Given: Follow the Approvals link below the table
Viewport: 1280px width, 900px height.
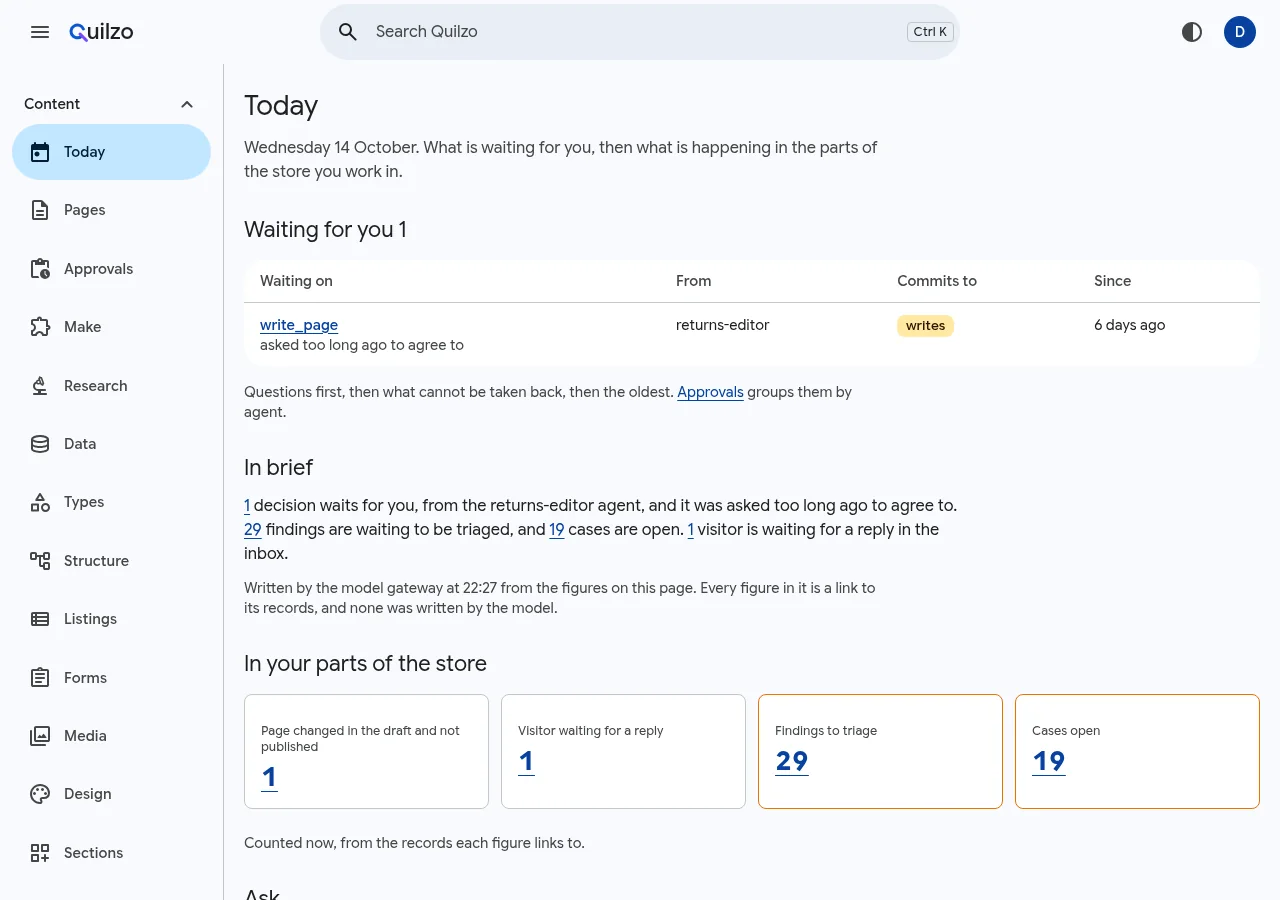Looking at the screenshot, I should point(710,392).
